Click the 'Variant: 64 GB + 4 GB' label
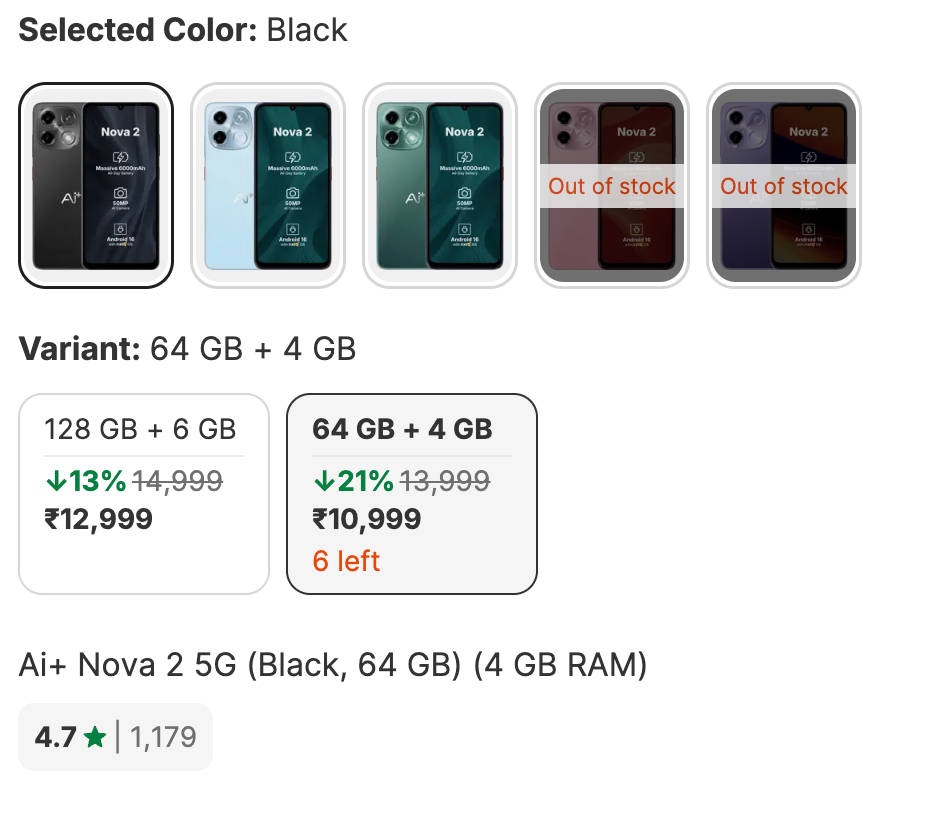Image resolution: width=934 pixels, height=814 pixels. point(187,349)
